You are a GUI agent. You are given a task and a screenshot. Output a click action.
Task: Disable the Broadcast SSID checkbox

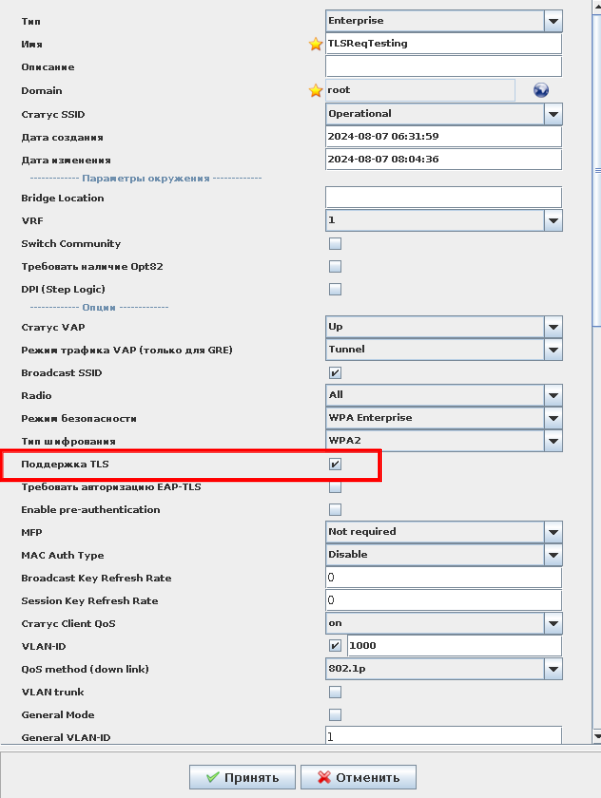point(335,373)
